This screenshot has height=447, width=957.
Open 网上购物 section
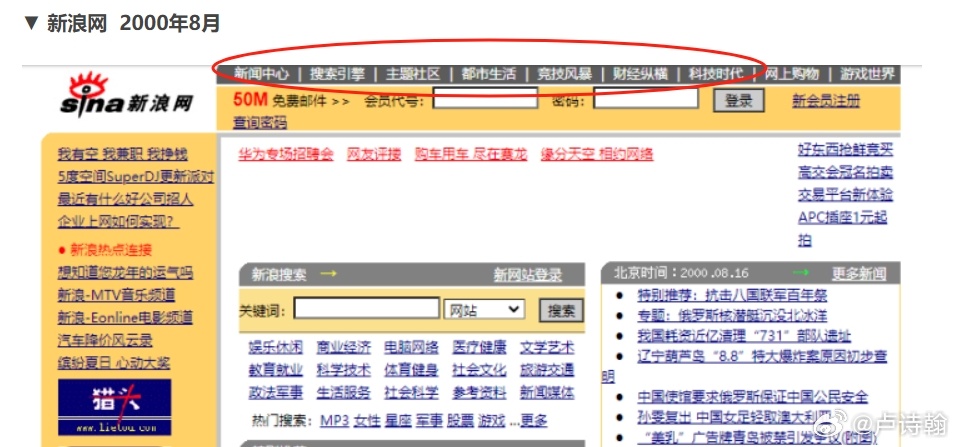coord(792,74)
